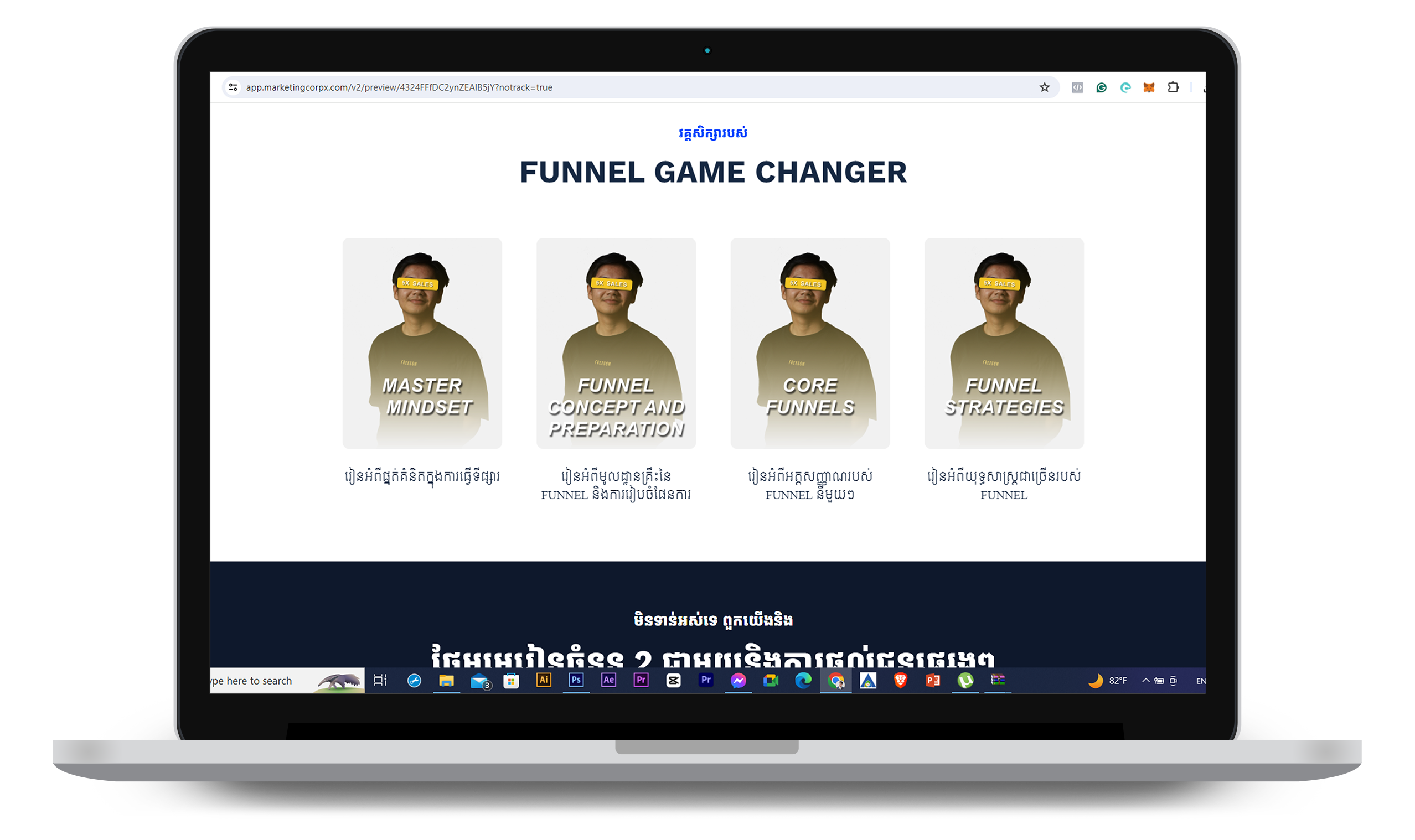Click the description under Core Funnels card
This screenshot has height=840, width=1415.
coord(810,485)
